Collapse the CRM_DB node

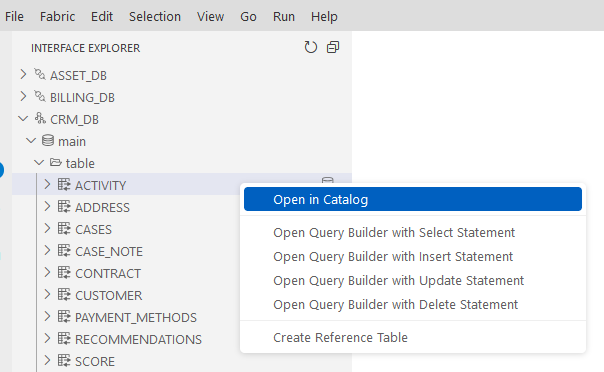coord(23,119)
